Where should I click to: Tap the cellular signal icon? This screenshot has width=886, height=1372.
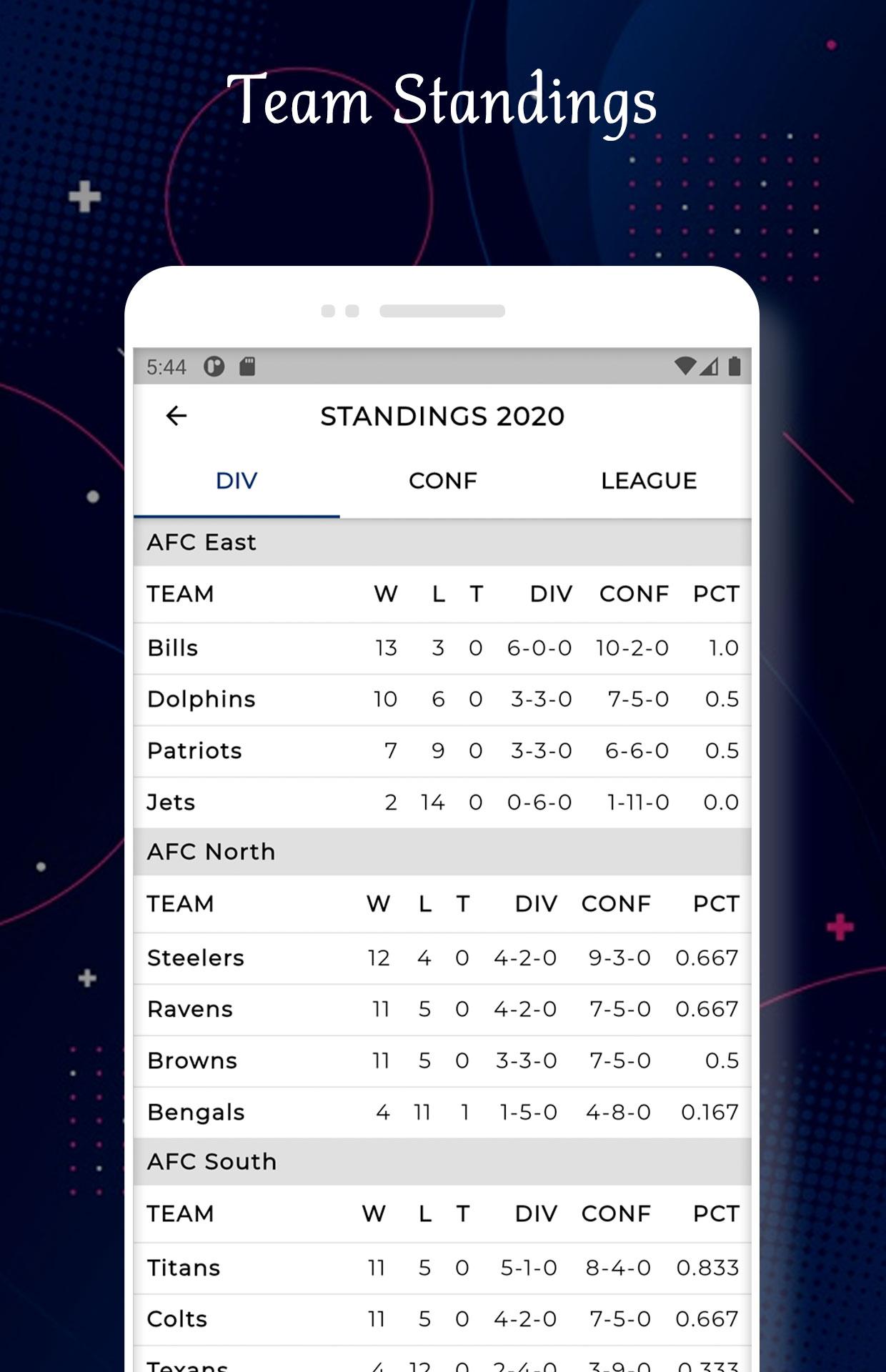coord(709,366)
